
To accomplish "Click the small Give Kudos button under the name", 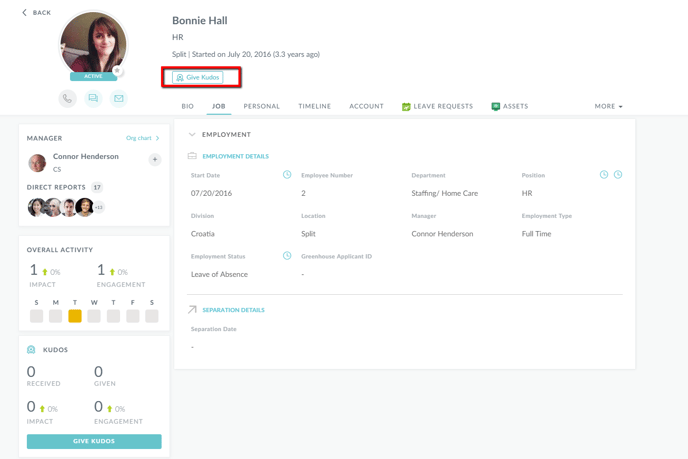I will coord(197,77).
